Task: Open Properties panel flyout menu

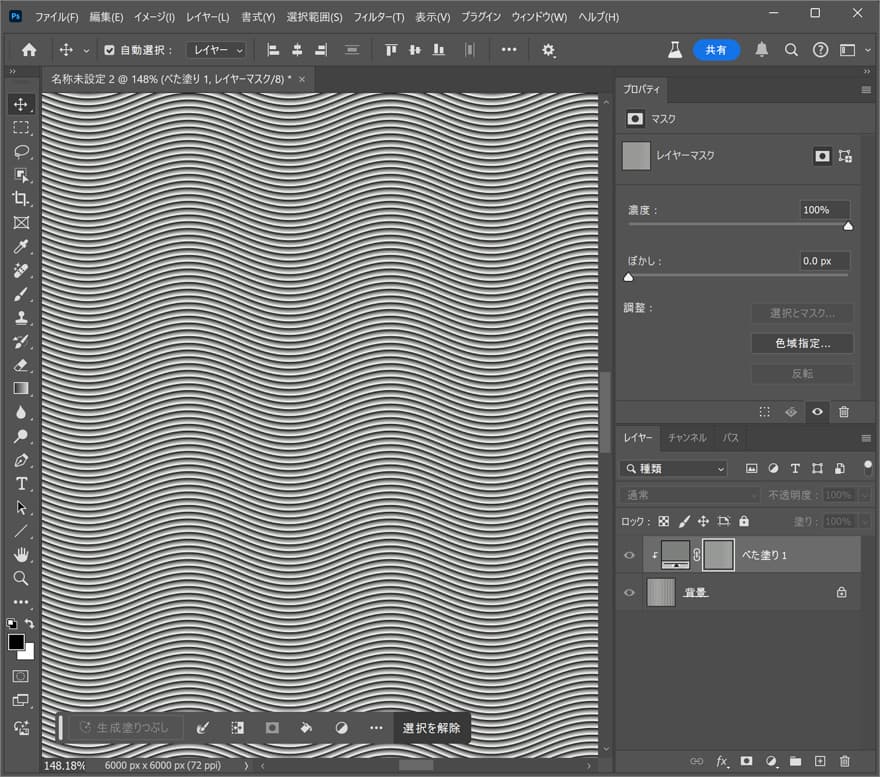Action: coord(866,90)
